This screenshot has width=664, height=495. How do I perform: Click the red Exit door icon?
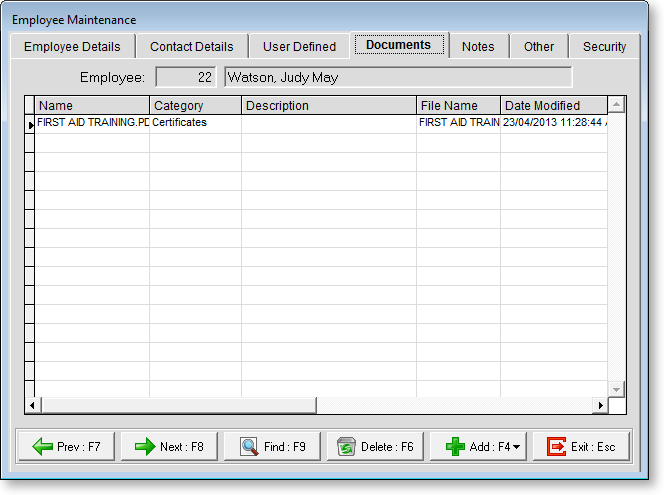click(x=556, y=447)
